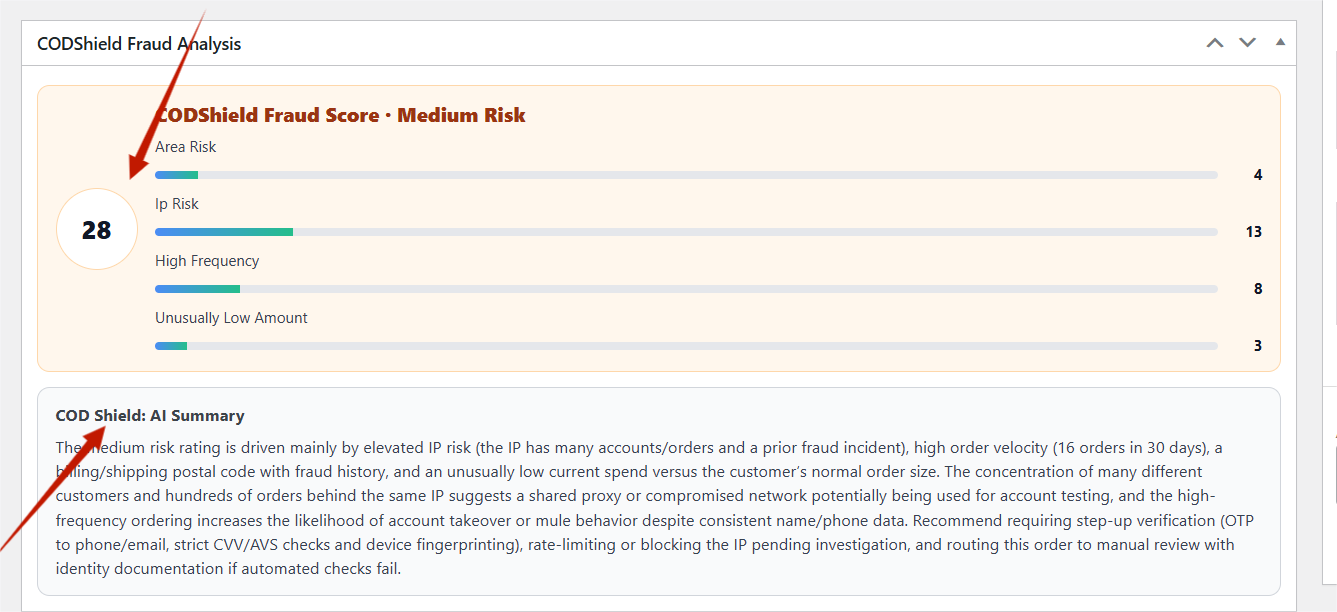Click the Ip Risk progress bar
Viewport: 1337px width, 612px height.
pos(686,232)
